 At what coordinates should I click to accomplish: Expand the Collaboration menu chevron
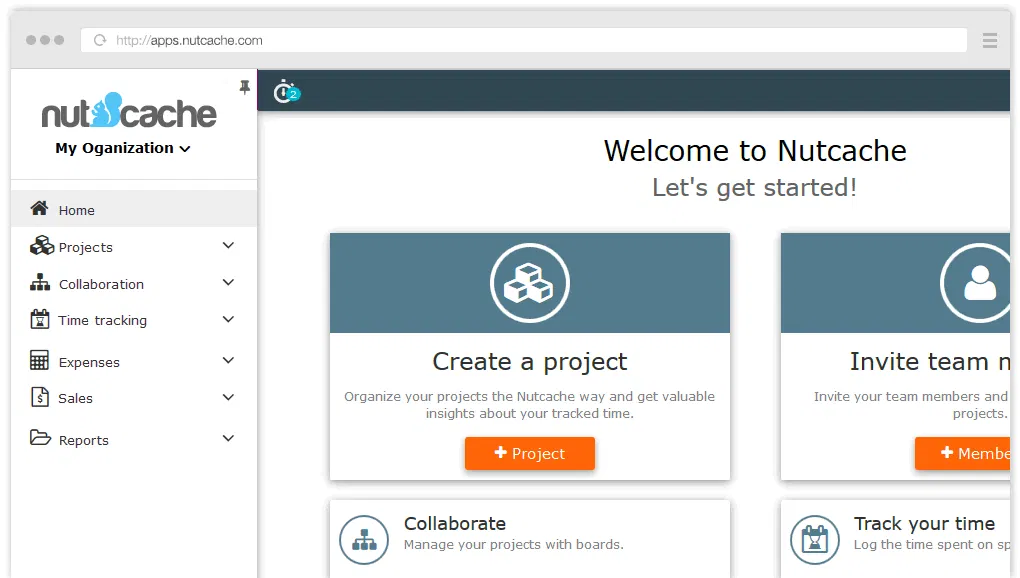pyautogui.click(x=228, y=282)
